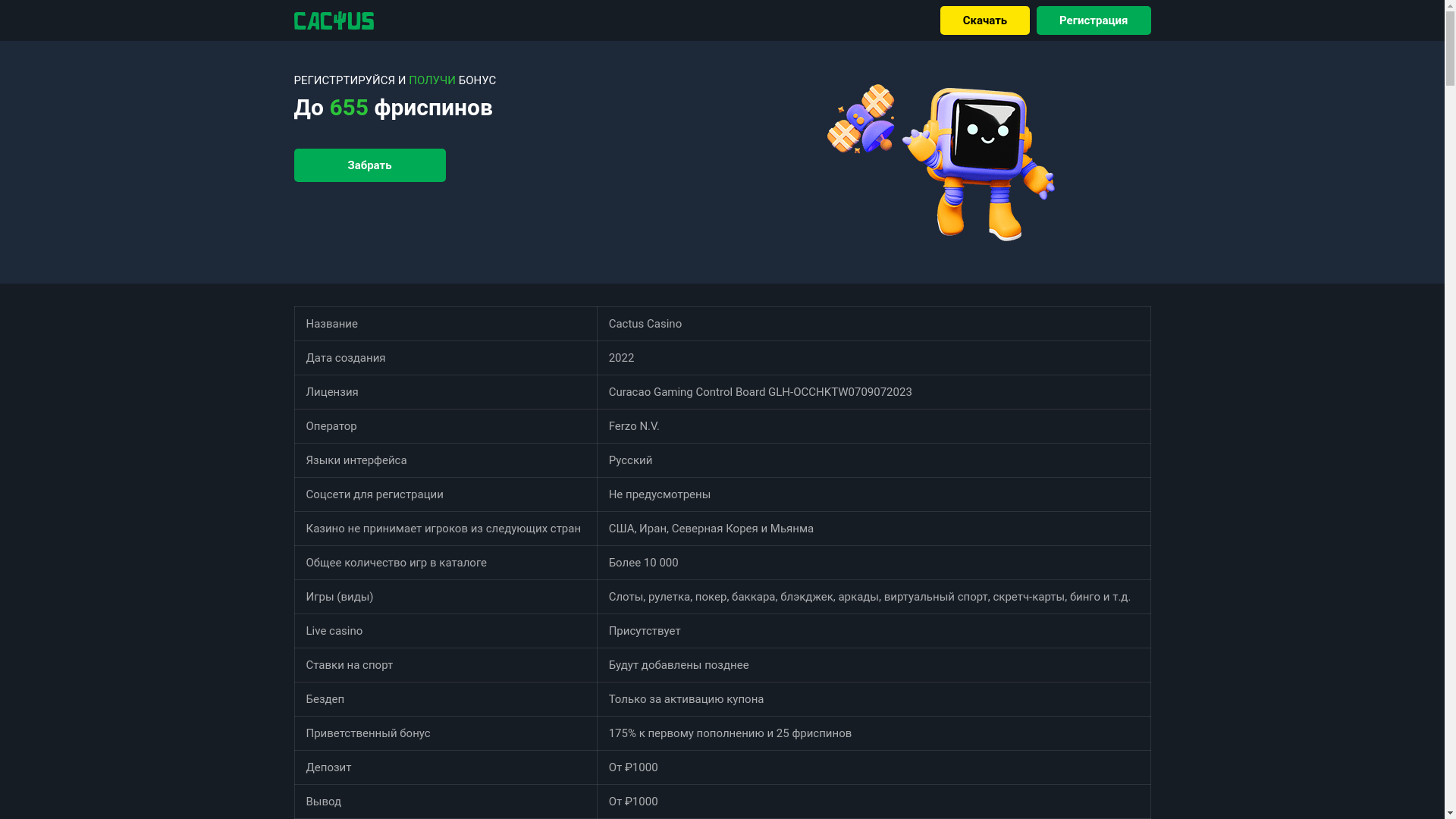Screen dimensions: 1456x819
Task: Click the '2022' value cell
Action: [874, 358]
